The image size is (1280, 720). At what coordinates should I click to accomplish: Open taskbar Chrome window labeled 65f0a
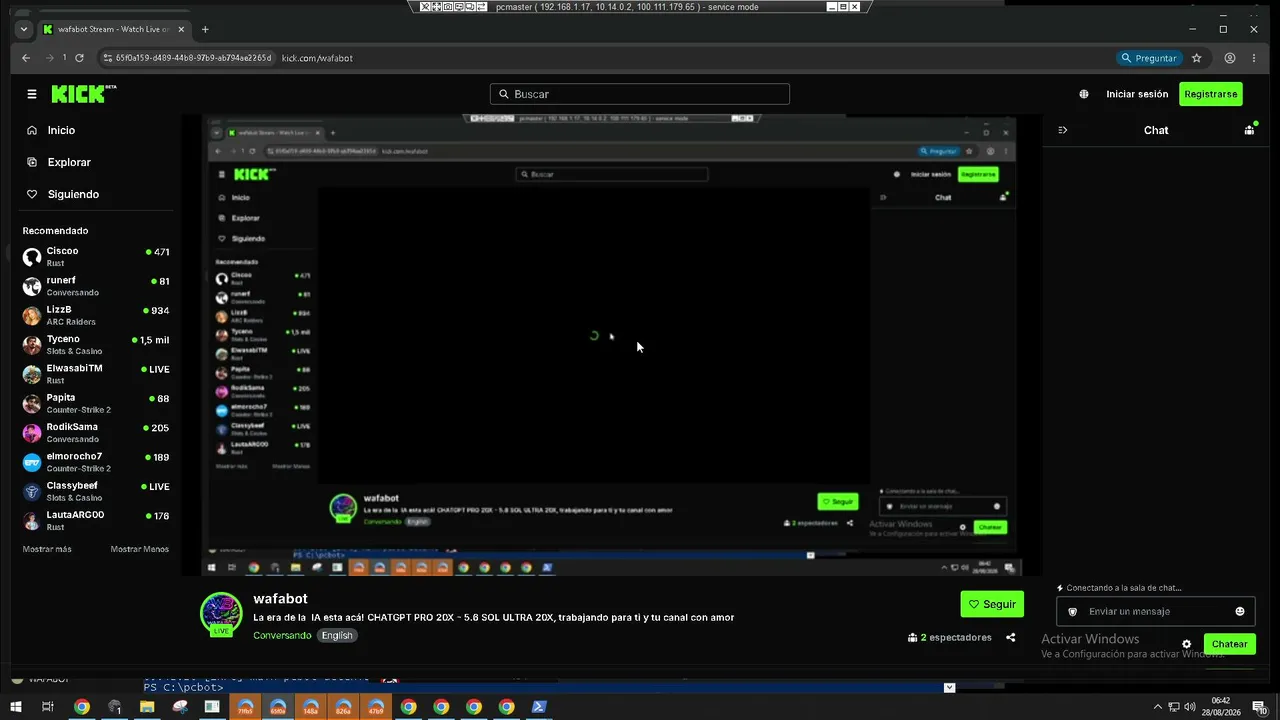[278, 707]
